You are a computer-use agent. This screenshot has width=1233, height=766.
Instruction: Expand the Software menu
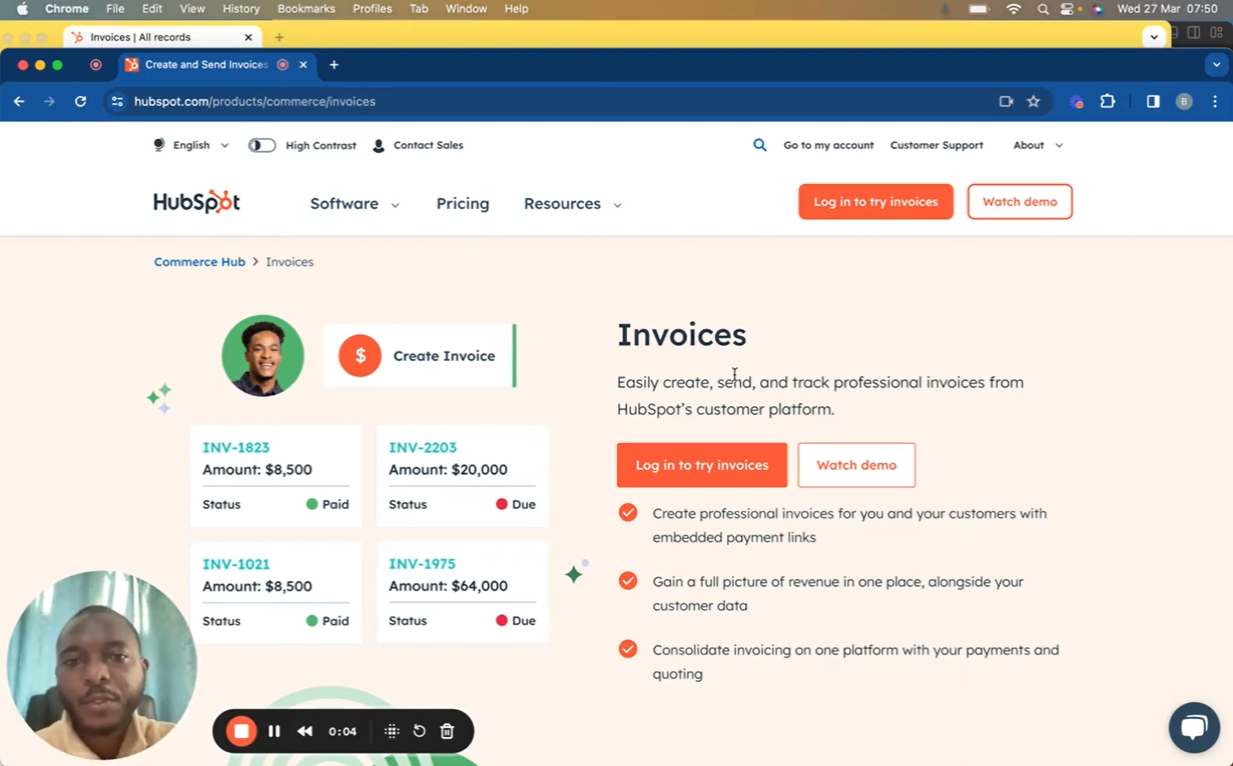(x=355, y=203)
